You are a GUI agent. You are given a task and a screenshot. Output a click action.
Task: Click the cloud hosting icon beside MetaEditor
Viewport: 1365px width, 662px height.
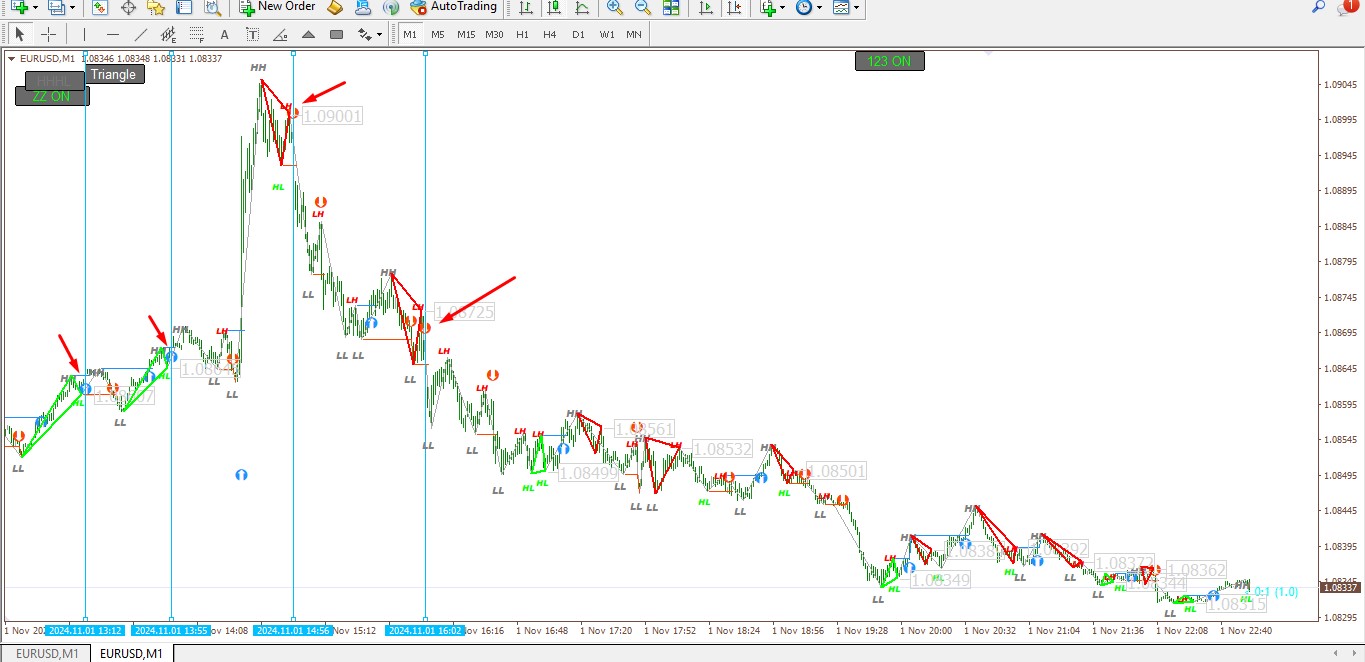363,8
